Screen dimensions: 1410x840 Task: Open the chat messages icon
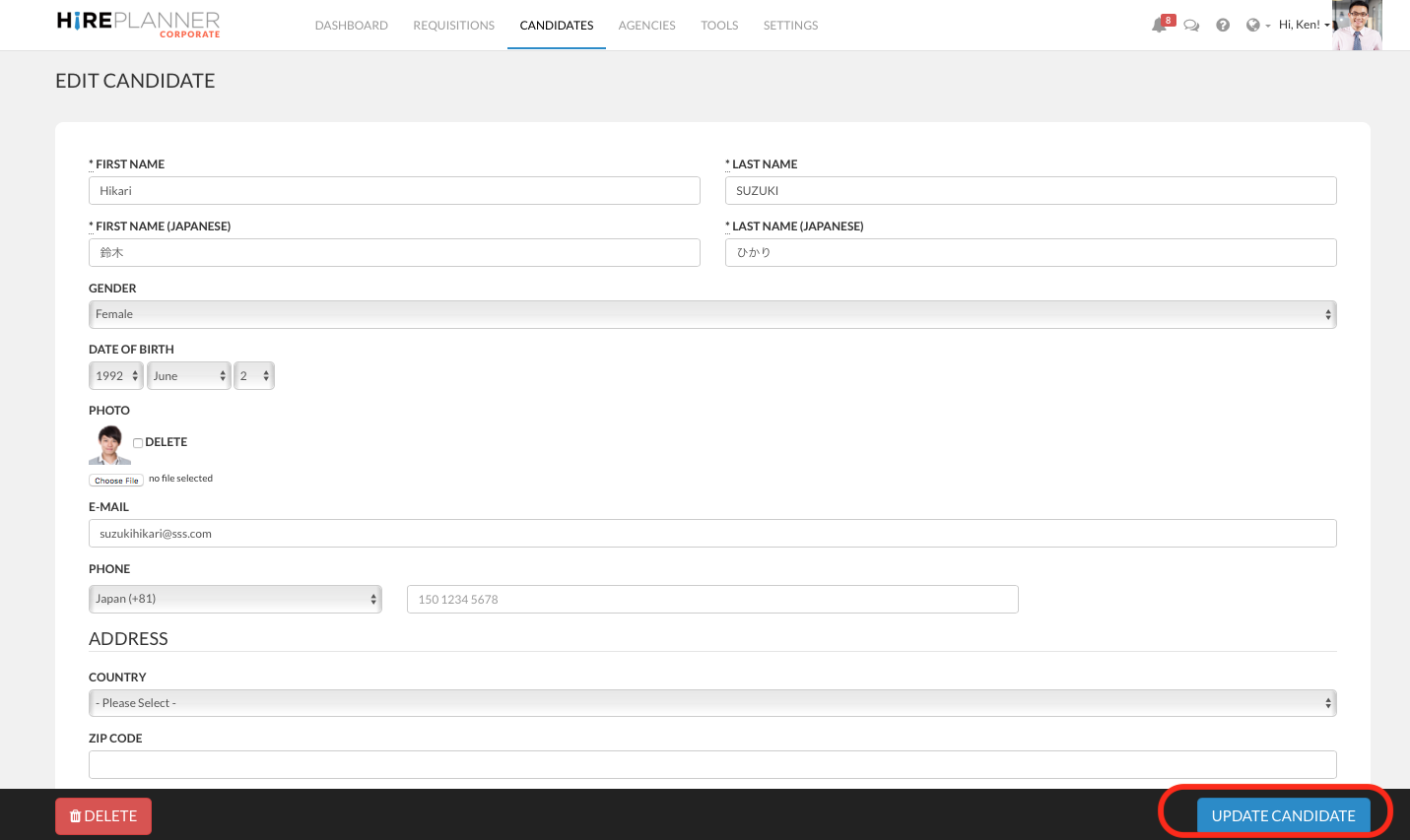tap(1191, 26)
